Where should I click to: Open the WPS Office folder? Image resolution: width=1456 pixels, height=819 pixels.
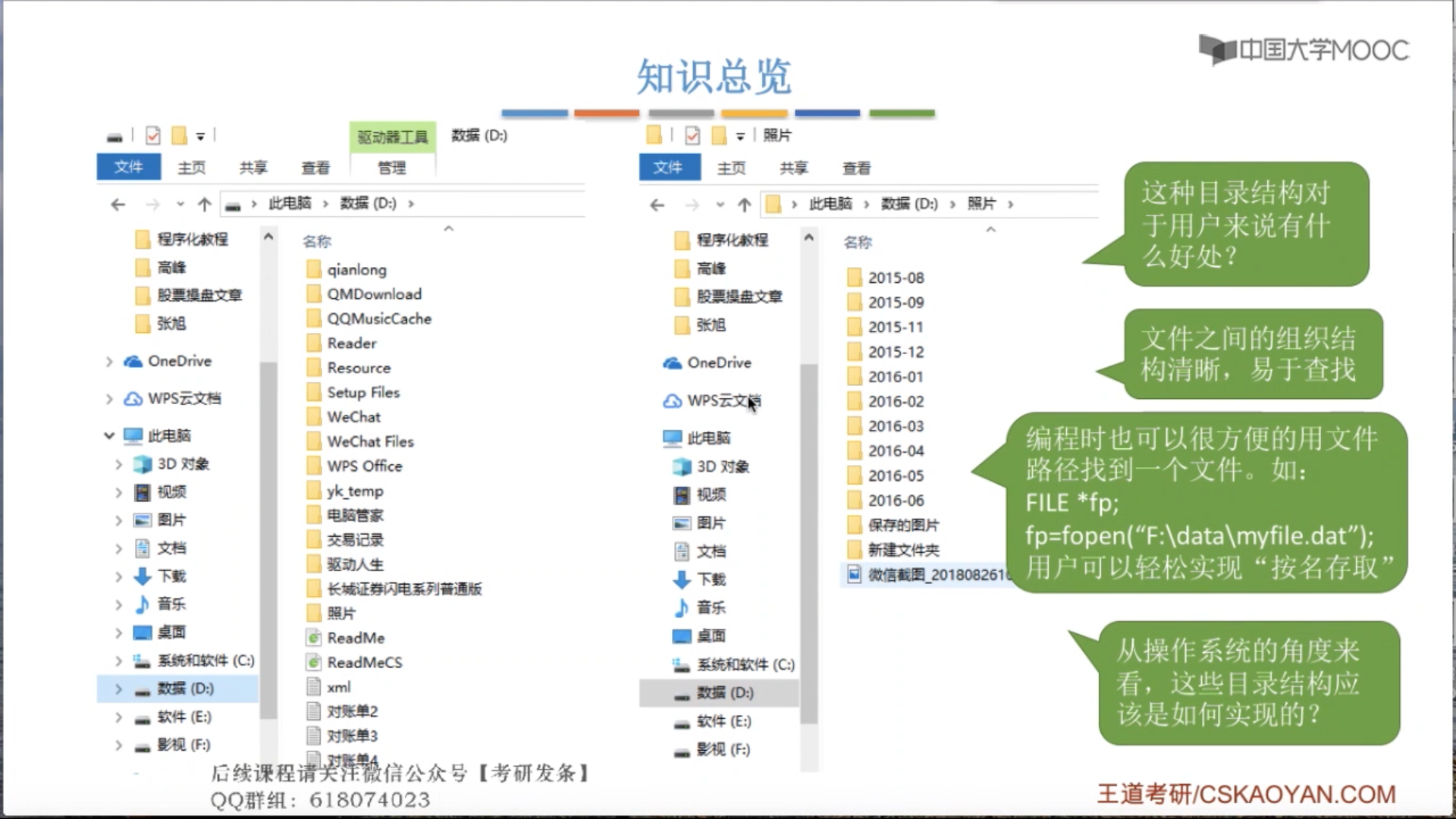click(x=354, y=466)
